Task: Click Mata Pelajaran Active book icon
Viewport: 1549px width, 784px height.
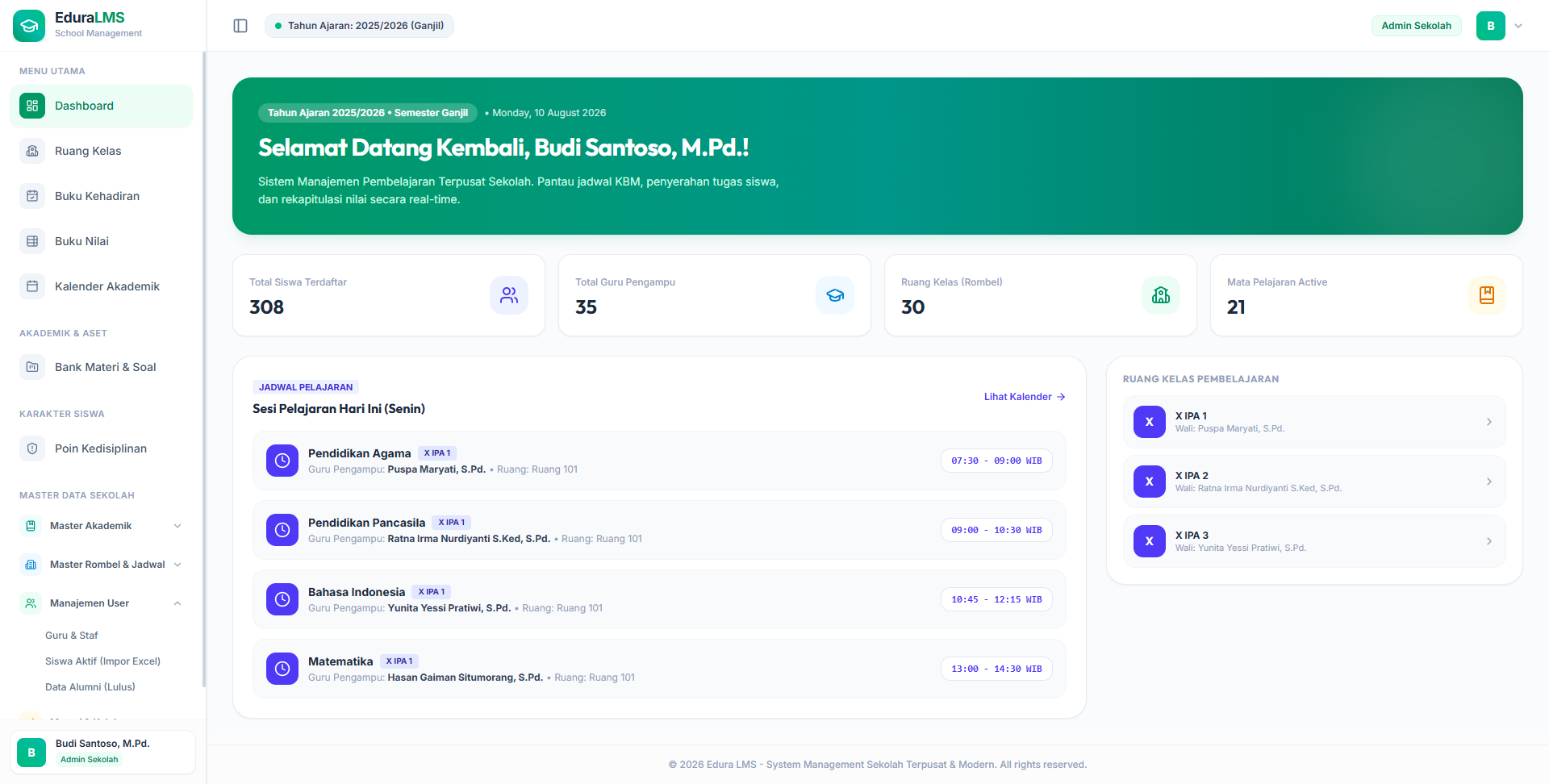Action: pos(1487,295)
